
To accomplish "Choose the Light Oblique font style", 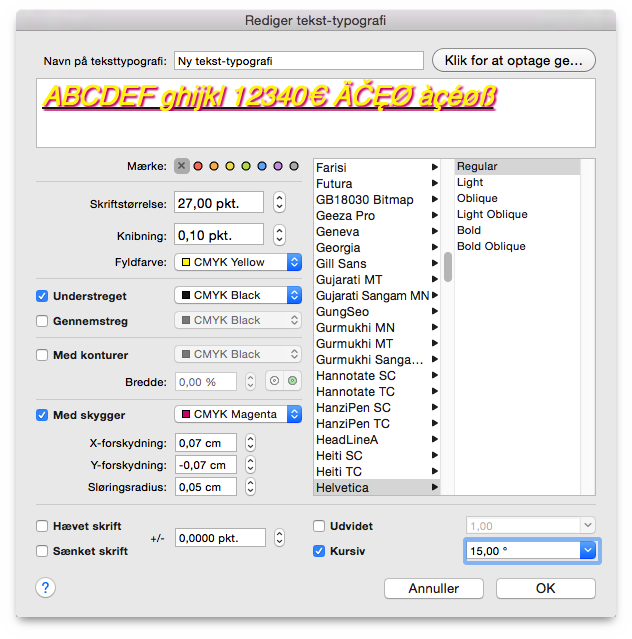I will click(x=517, y=214).
